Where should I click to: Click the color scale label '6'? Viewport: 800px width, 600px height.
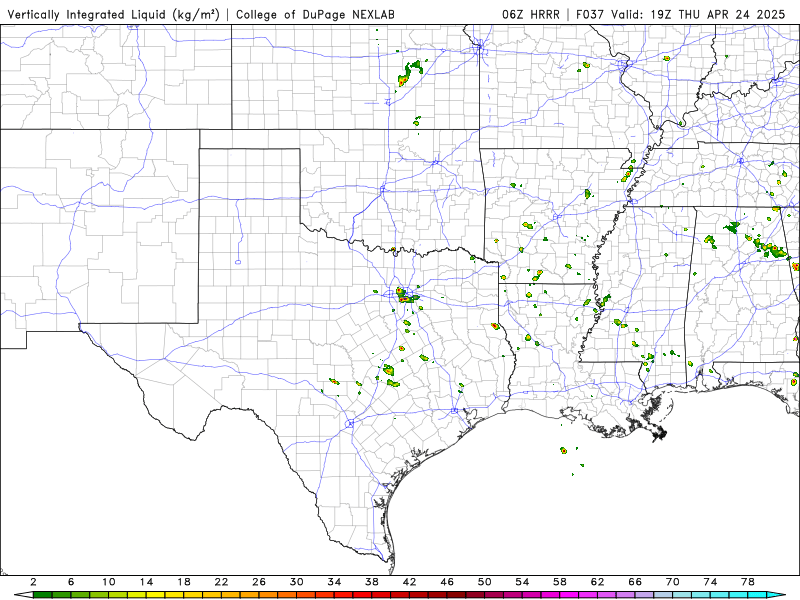pos(71,582)
